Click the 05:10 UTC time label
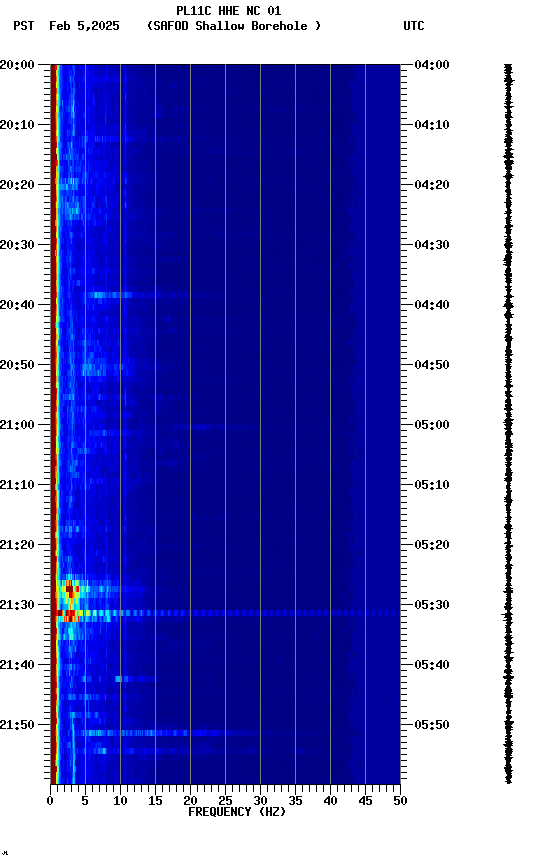 tap(432, 485)
